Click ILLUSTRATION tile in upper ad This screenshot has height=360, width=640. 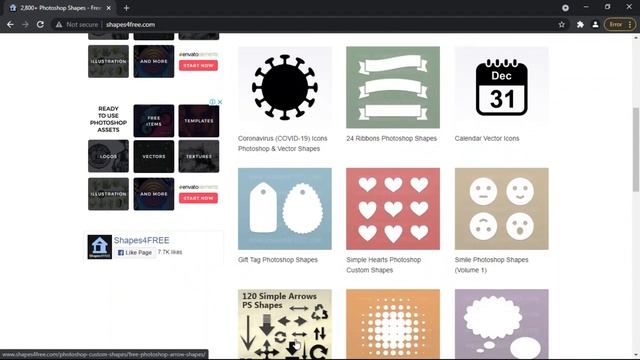[x=108, y=61]
